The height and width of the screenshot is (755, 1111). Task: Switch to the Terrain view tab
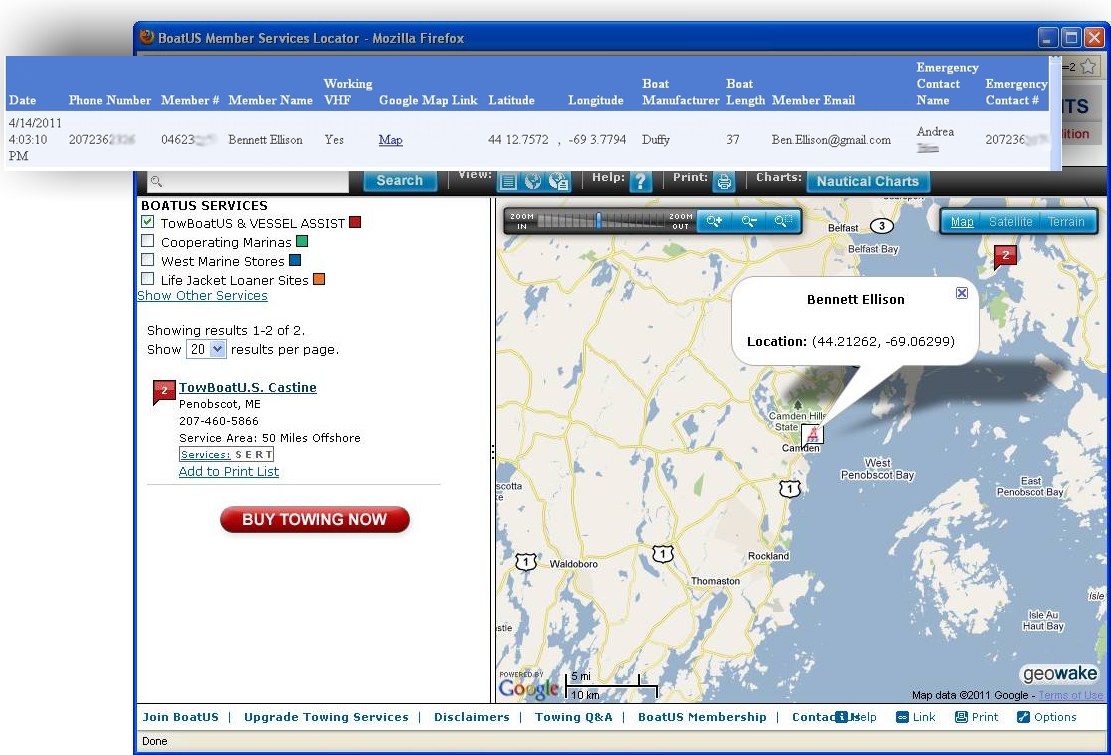coord(1066,222)
